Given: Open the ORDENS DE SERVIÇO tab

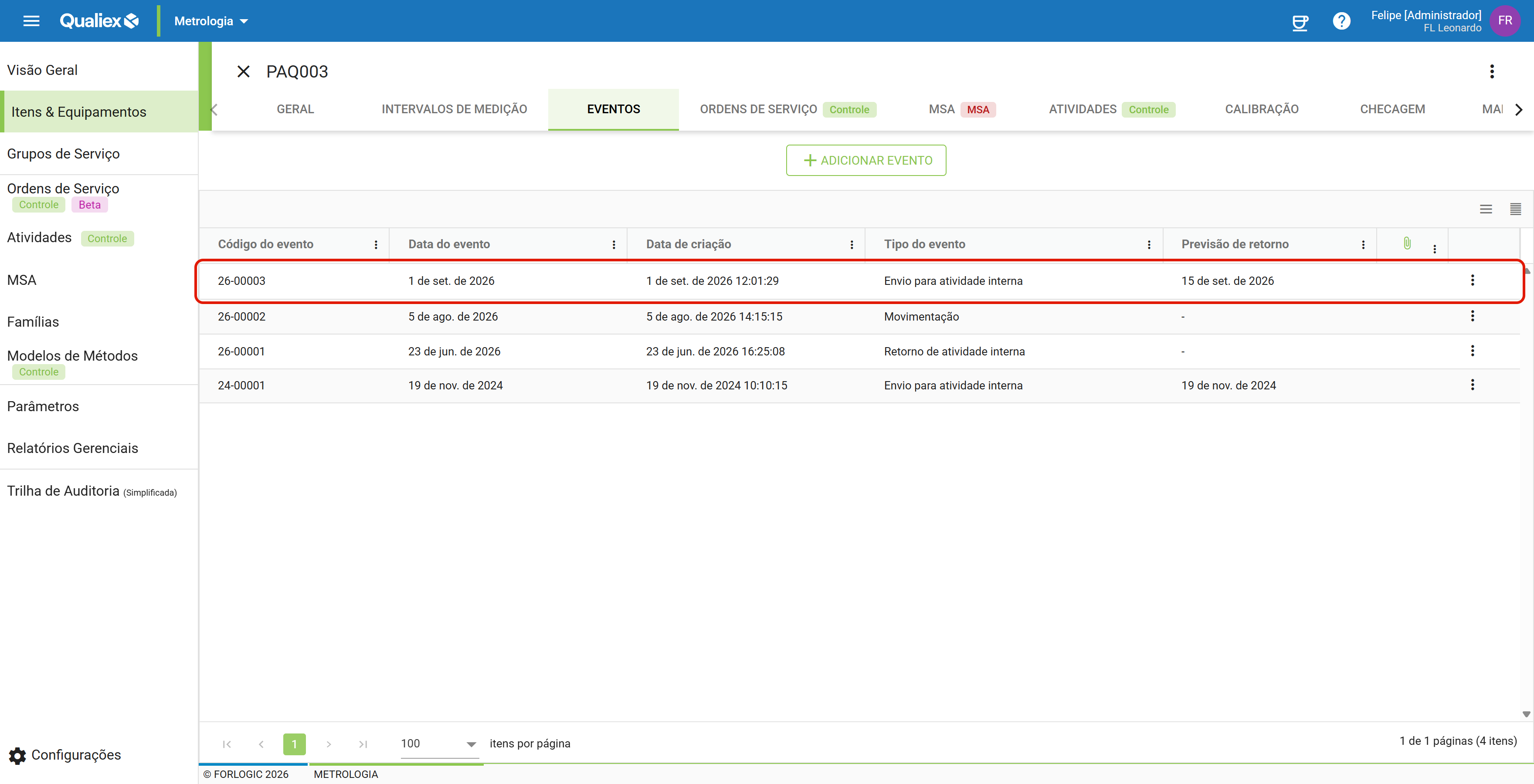Looking at the screenshot, I should coord(787,109).
